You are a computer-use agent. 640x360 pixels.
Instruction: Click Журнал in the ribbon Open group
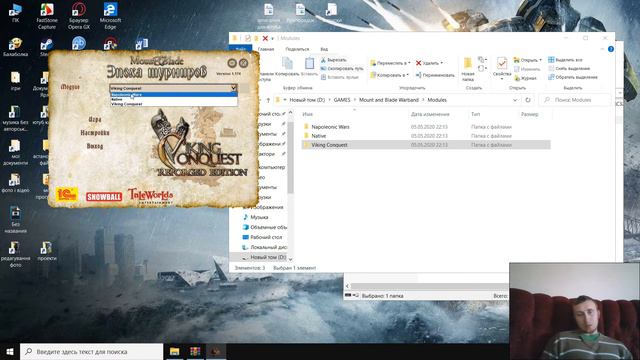[525, 78]
